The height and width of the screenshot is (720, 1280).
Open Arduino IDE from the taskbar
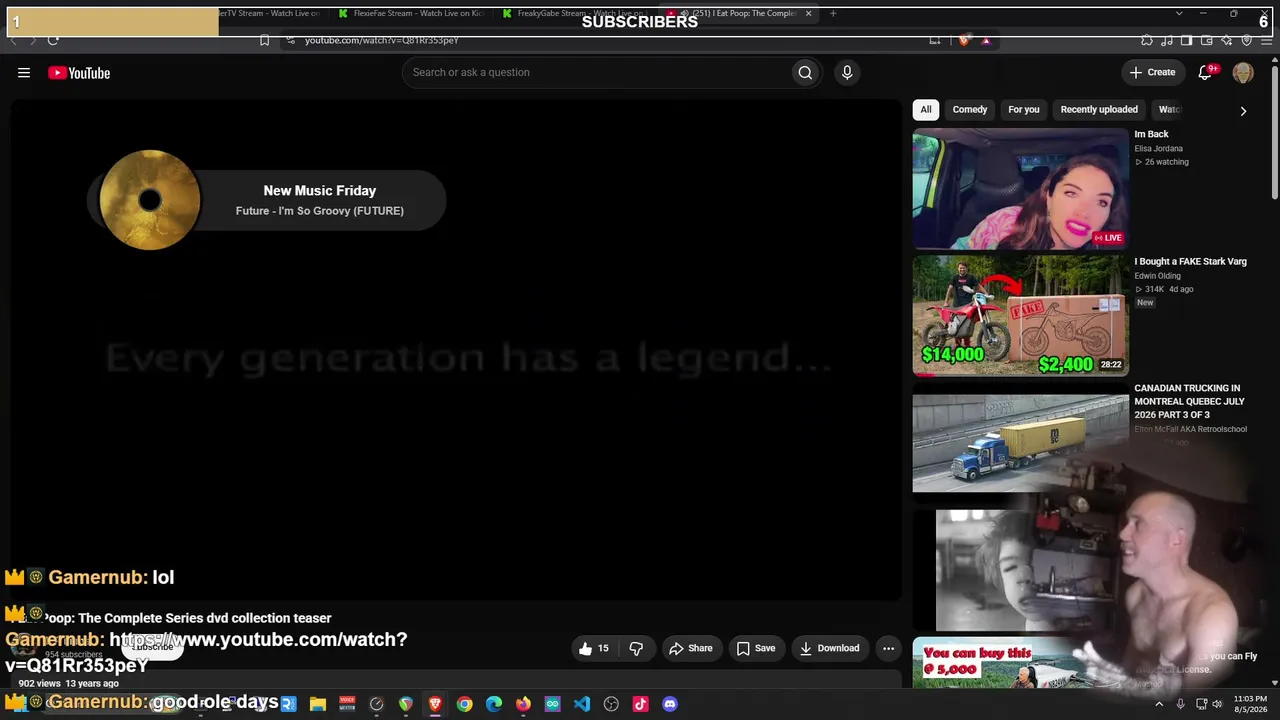[x=552, y=704]
